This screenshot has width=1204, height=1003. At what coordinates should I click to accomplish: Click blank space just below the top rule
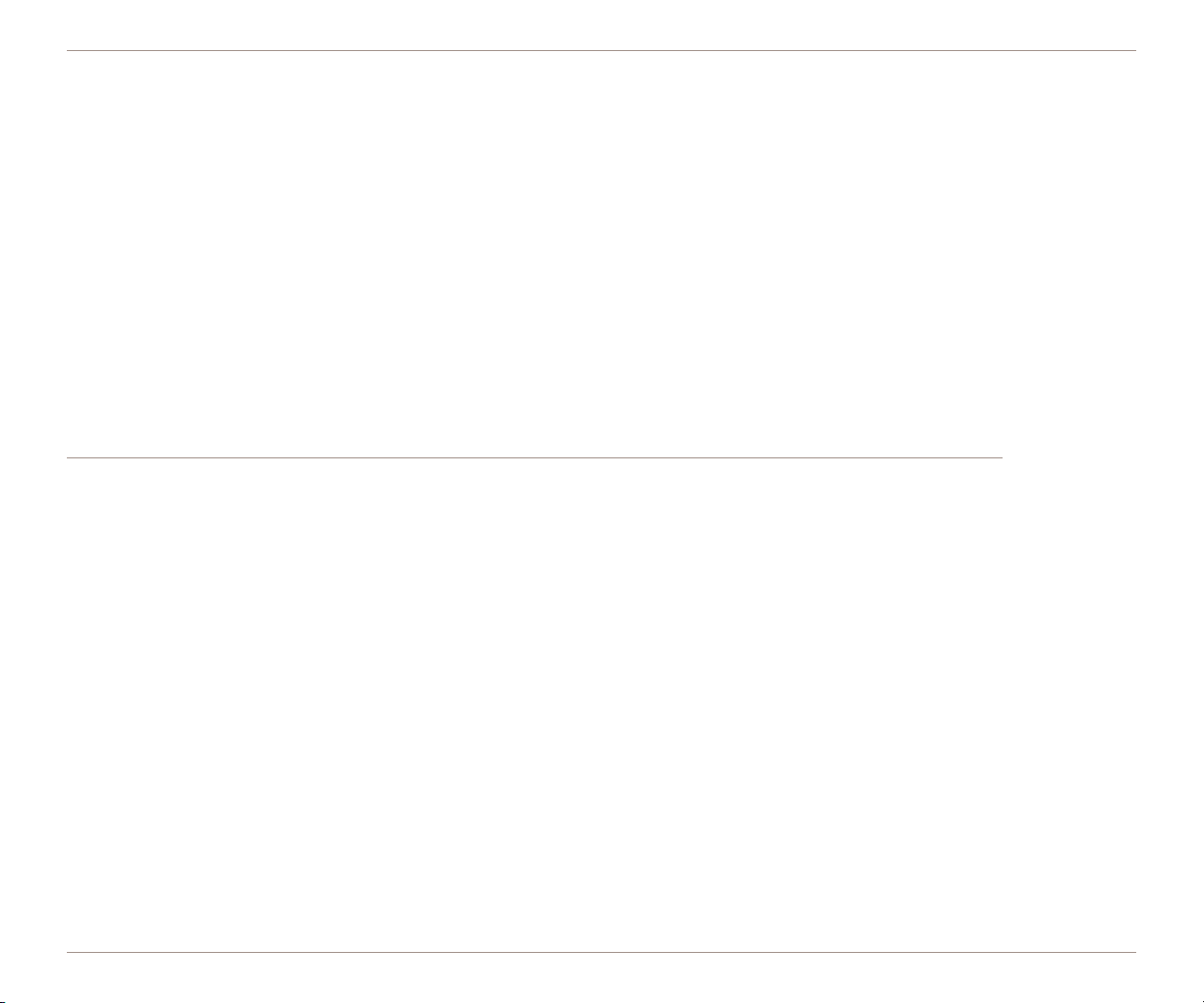point(602,65)
